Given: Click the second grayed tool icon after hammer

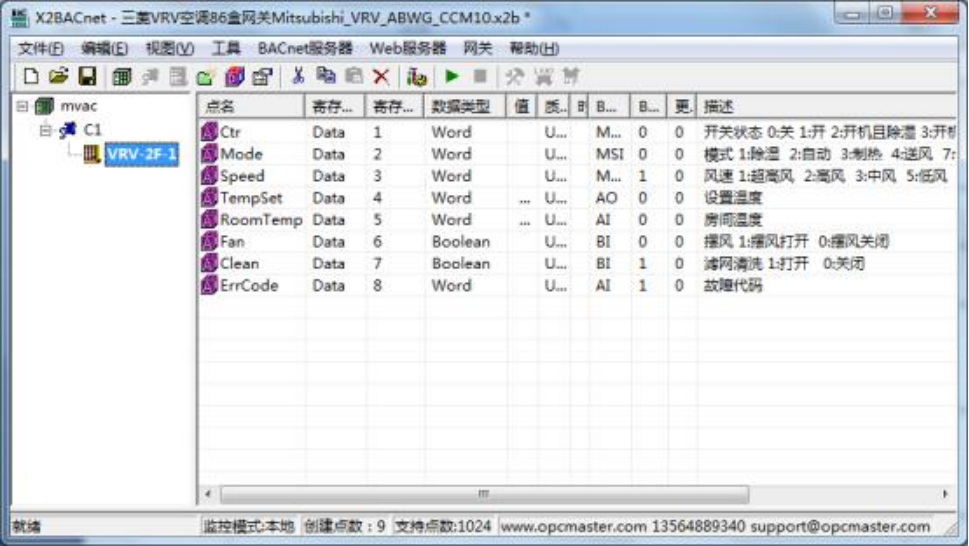Looking at the screenshot, I should coord(543,77).
